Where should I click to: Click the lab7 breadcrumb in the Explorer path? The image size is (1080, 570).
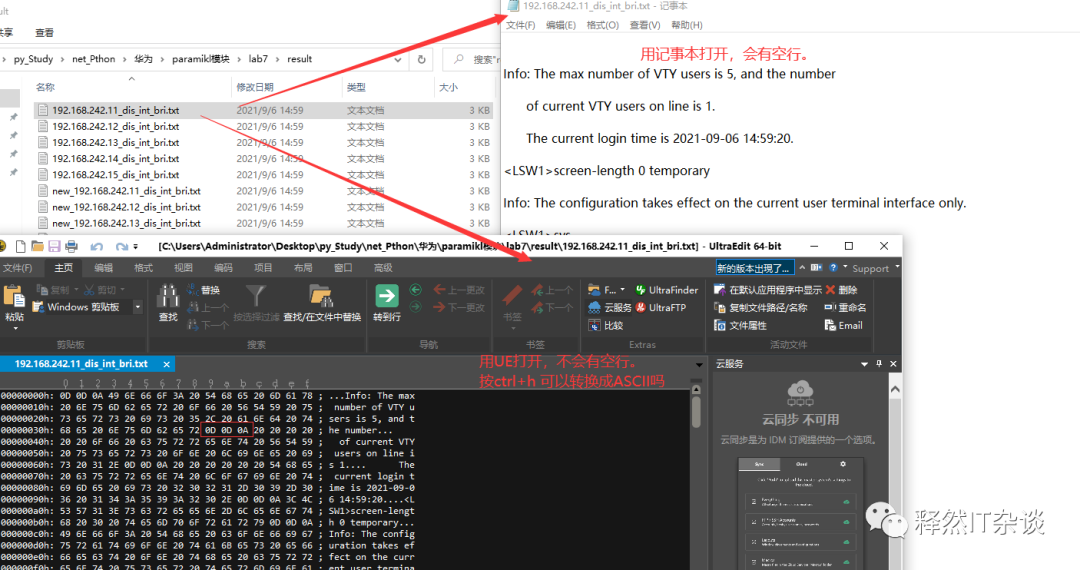click(x=258, y=59)
